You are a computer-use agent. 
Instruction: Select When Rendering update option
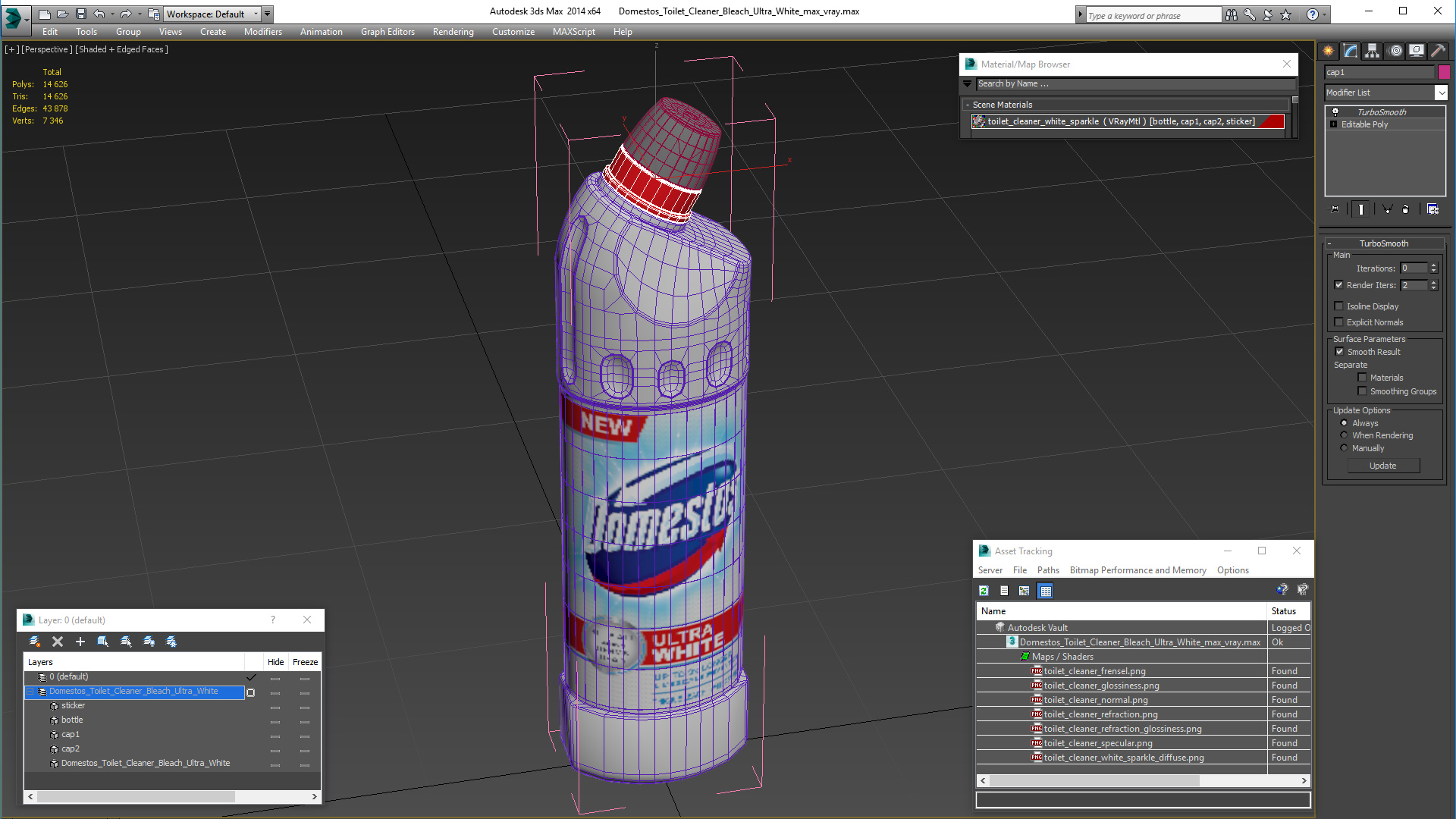click(x=1344, y=435)
